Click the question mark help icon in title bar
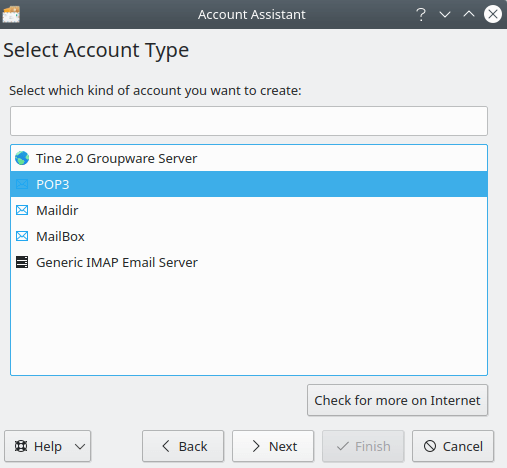Screen dimensions: 507x468 coord(421,14)
